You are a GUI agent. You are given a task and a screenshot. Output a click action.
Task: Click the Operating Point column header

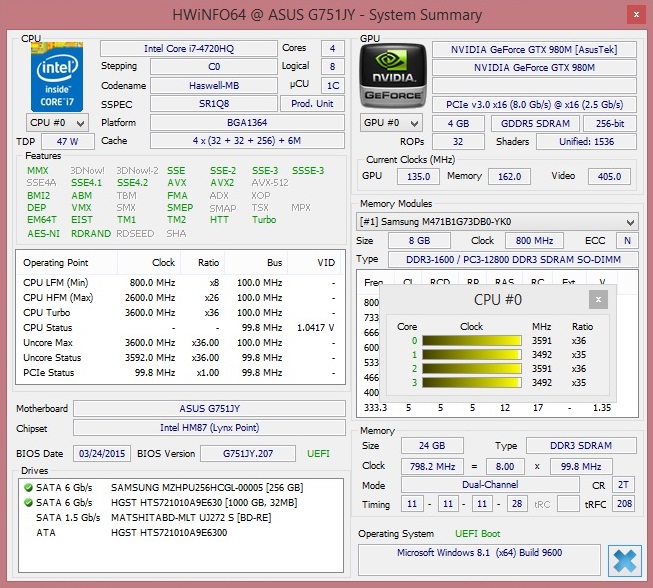point(67,263)
